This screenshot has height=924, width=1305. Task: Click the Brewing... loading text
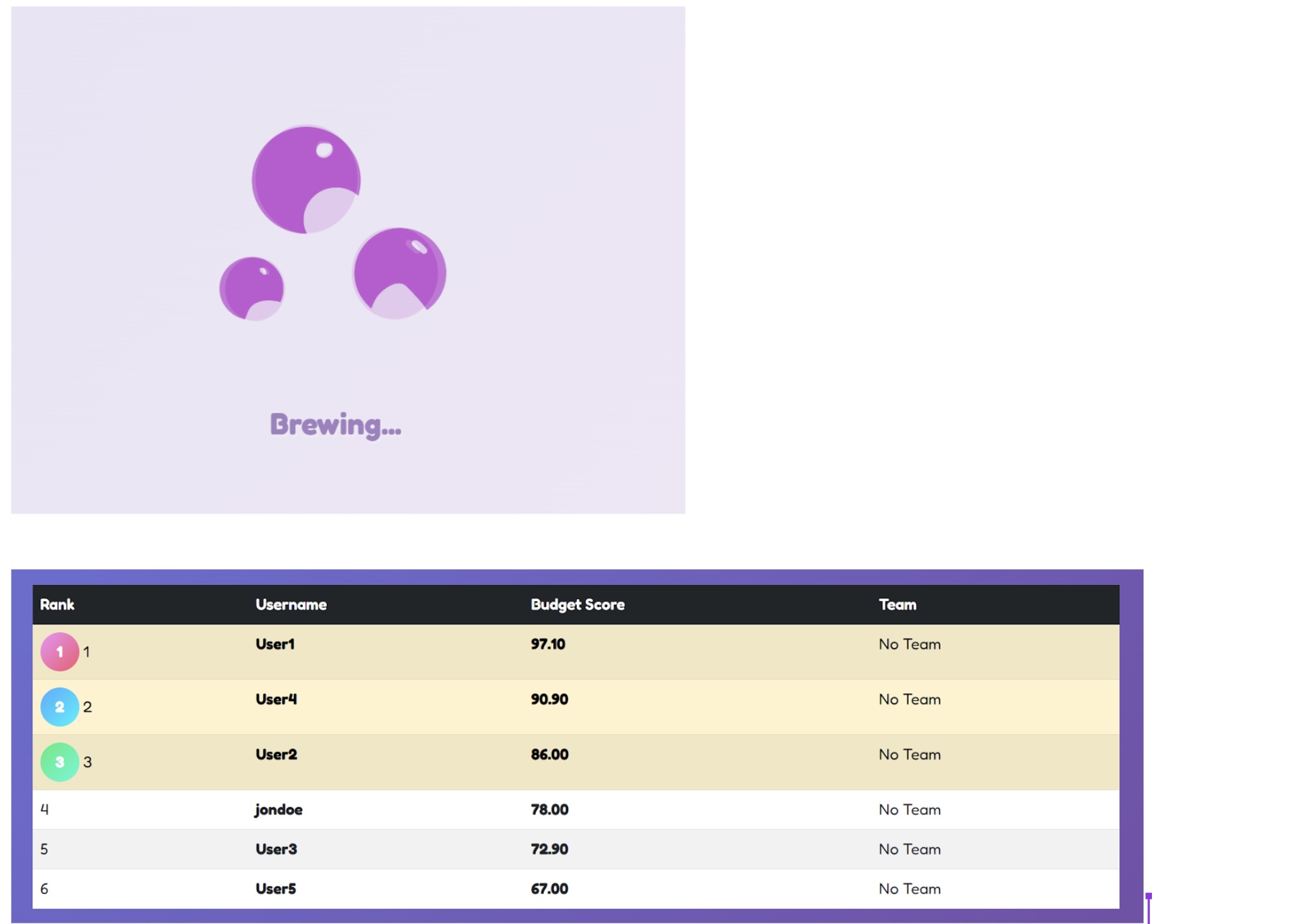[335, 425]
